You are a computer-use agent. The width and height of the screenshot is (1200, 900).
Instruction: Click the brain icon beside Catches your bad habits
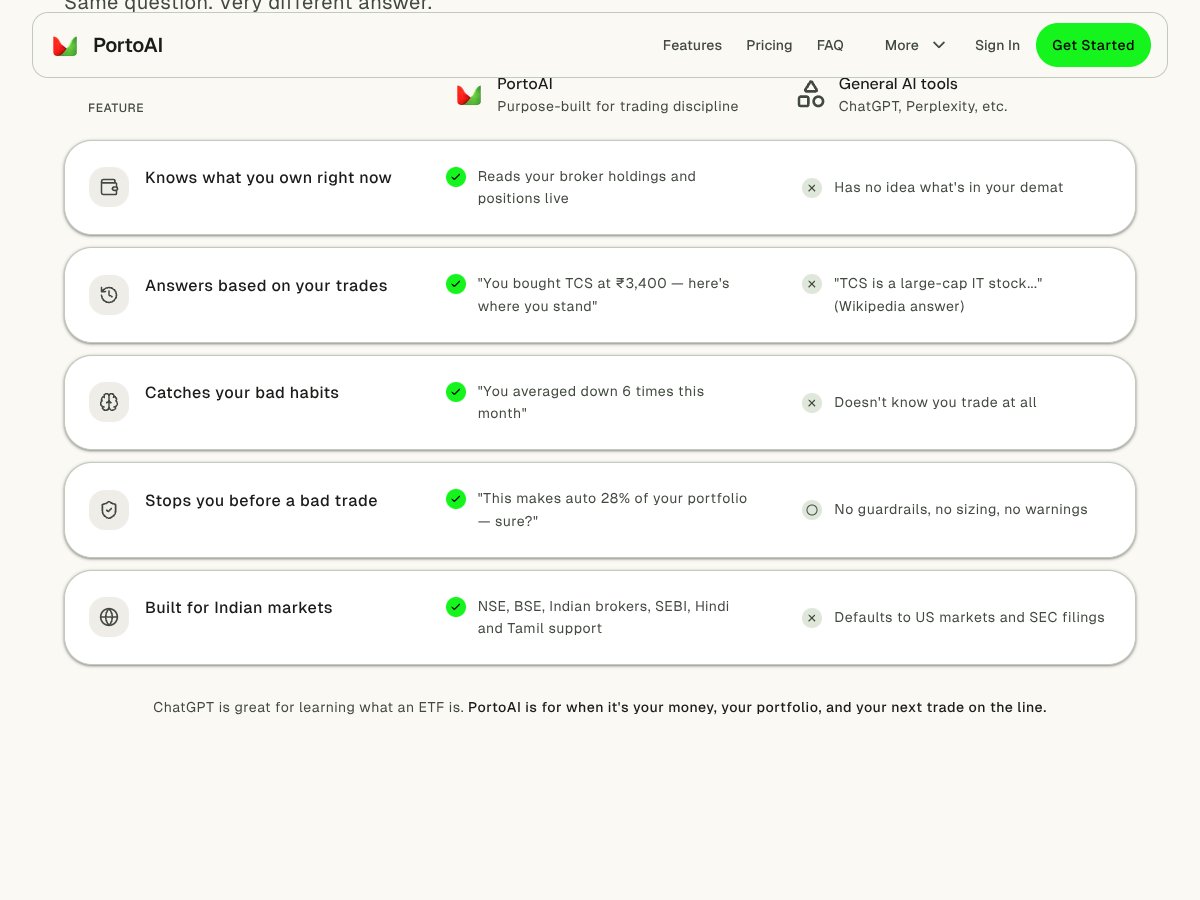click(109, 402)
